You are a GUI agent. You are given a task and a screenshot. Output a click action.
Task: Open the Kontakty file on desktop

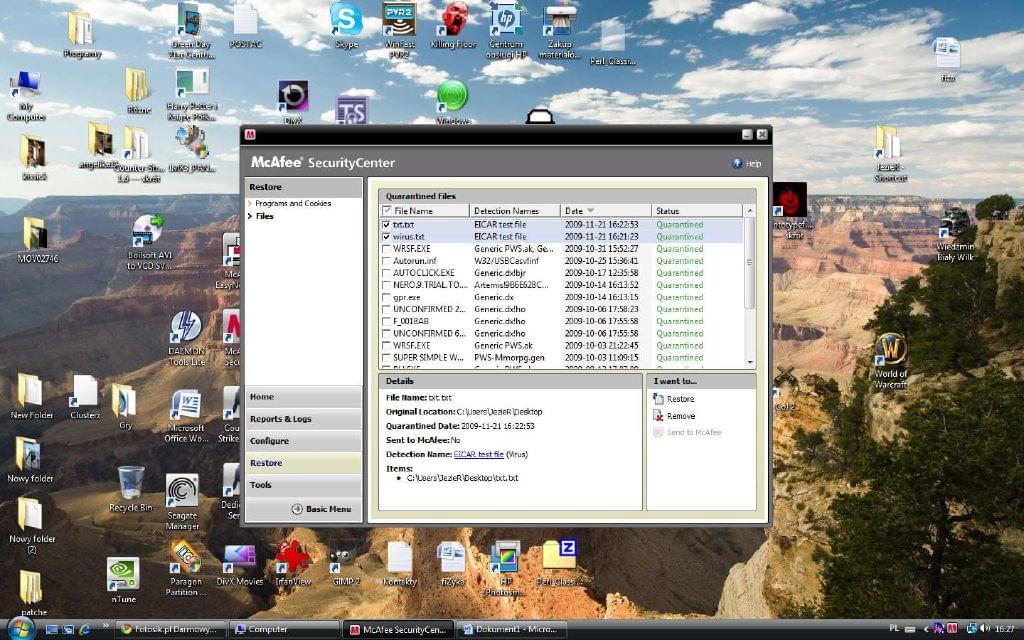coord(399,565)
